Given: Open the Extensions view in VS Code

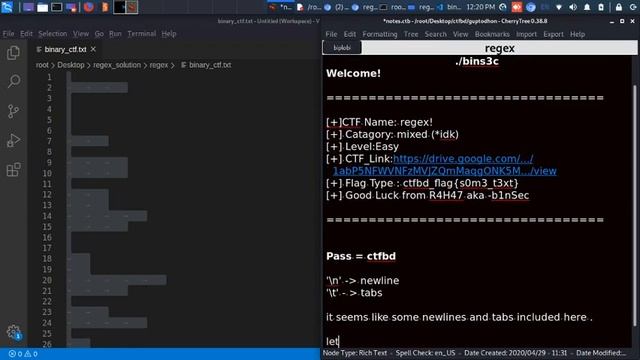Looking at the screenshot, I should click(x=13, y=169).
